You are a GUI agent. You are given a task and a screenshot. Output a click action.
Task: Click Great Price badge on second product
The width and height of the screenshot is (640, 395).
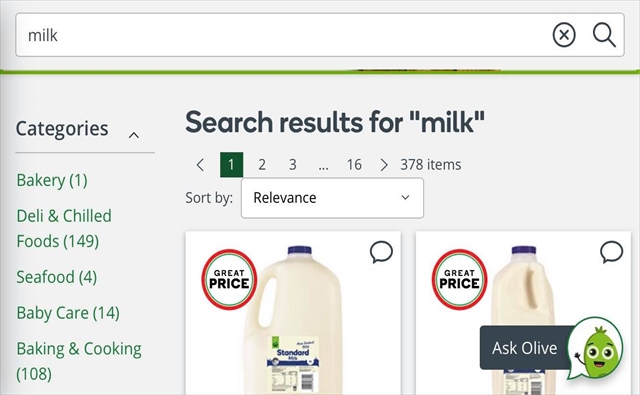pyautogui.click(x=460, y=279)
